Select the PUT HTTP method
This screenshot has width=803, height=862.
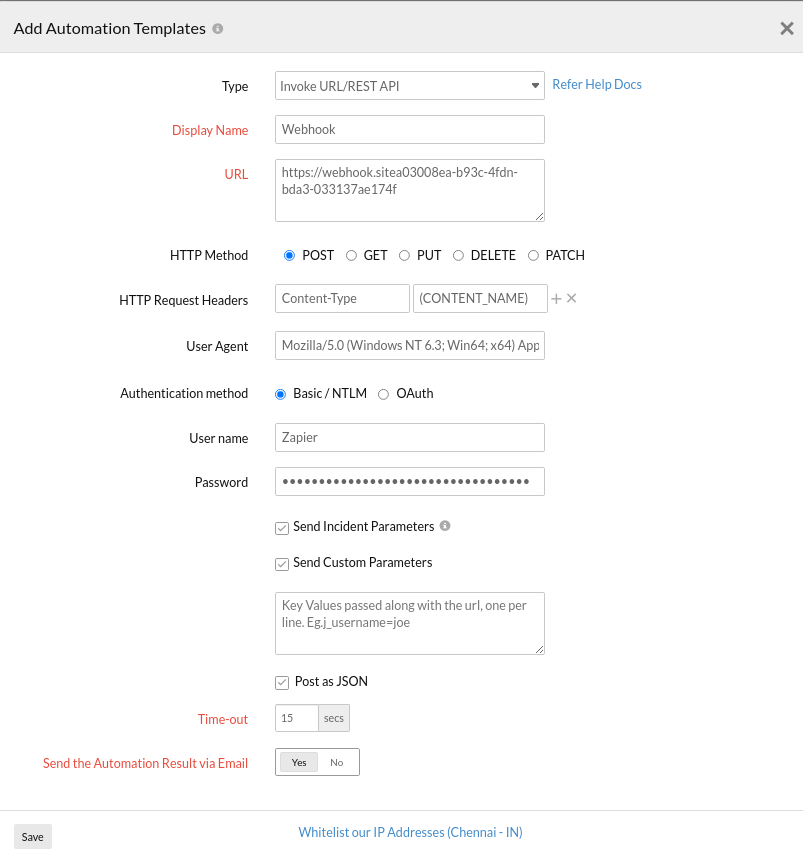(x=405, y=256)
